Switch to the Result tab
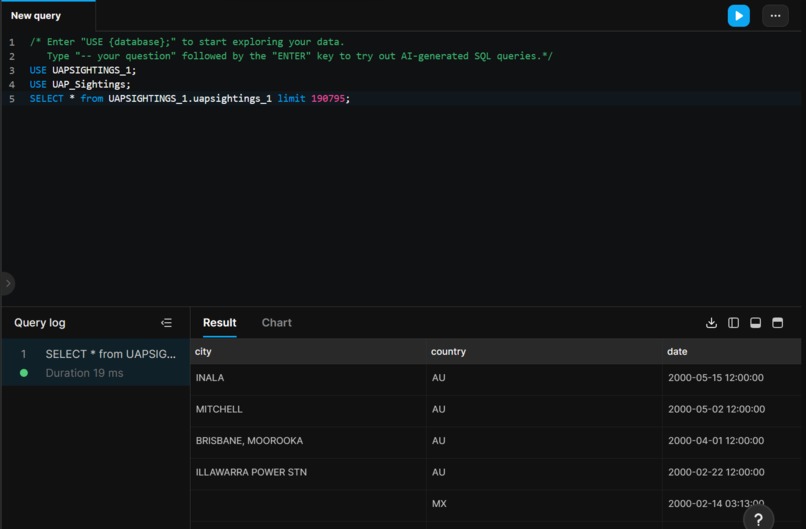Viewport: 806px width, 529px height. (219, 323)
